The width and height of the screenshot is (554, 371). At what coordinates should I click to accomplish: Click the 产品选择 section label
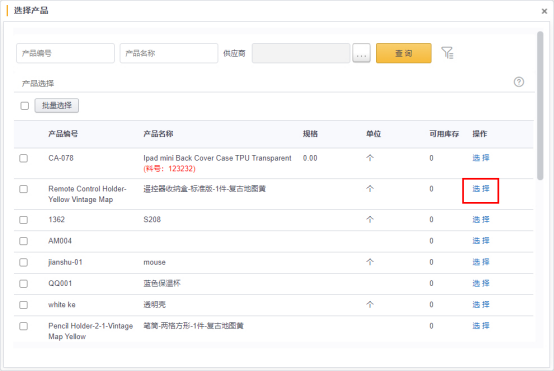[x=38, y=83]
